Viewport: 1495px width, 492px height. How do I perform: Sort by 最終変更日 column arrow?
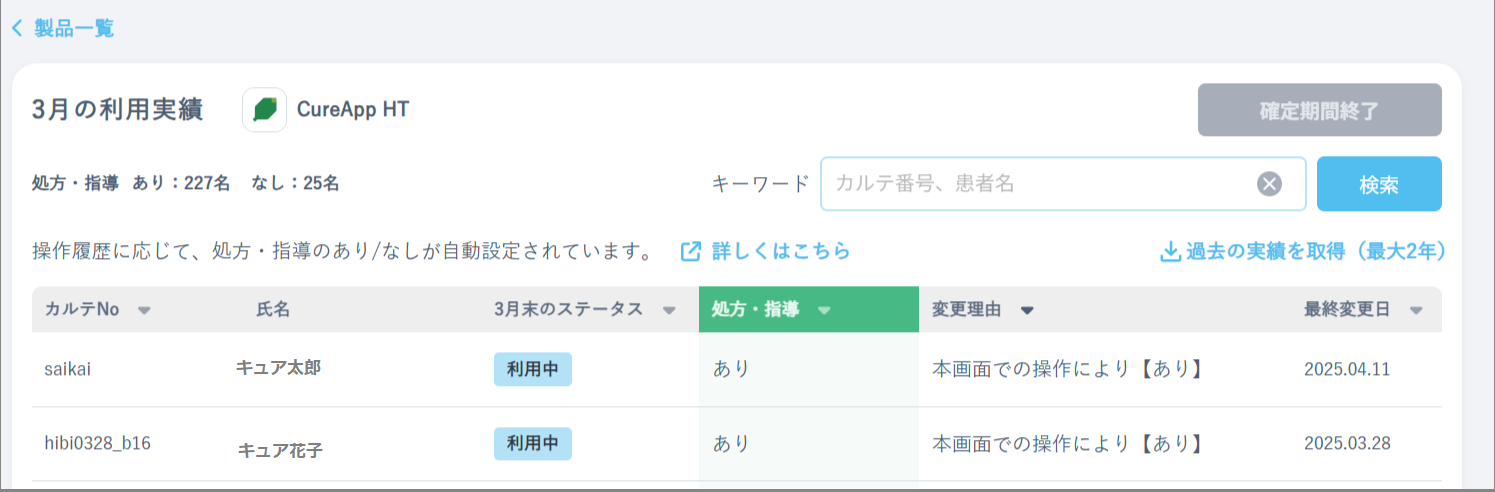pos(1416,310)
